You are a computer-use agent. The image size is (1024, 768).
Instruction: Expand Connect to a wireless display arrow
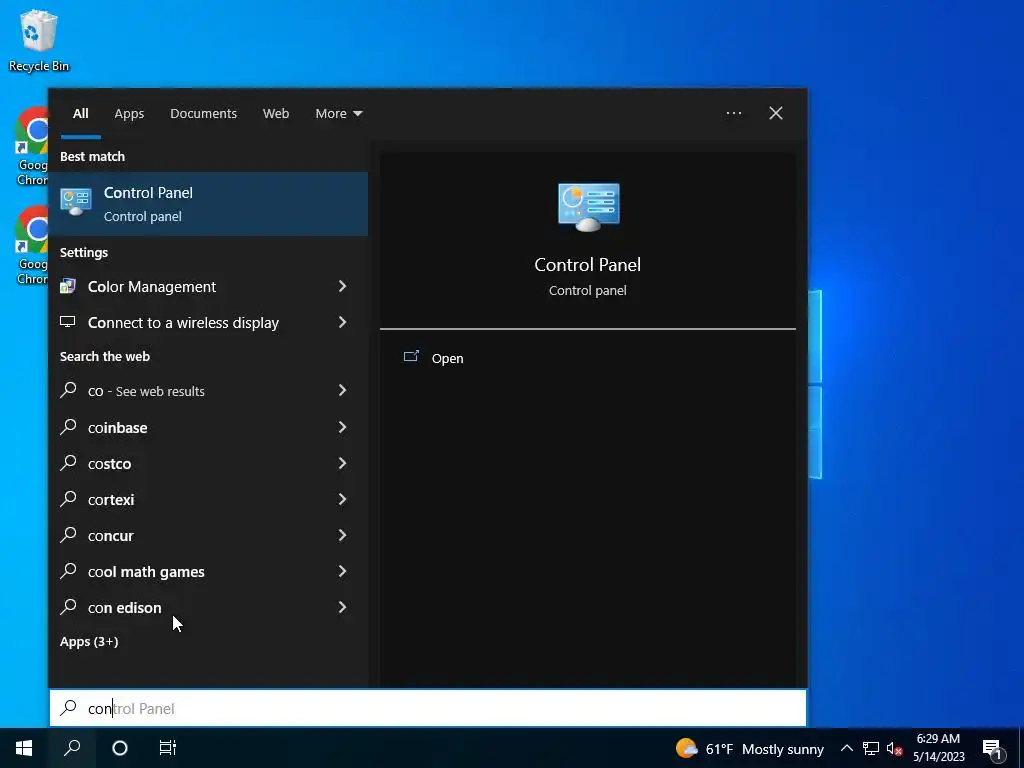[x=342, y=322]
